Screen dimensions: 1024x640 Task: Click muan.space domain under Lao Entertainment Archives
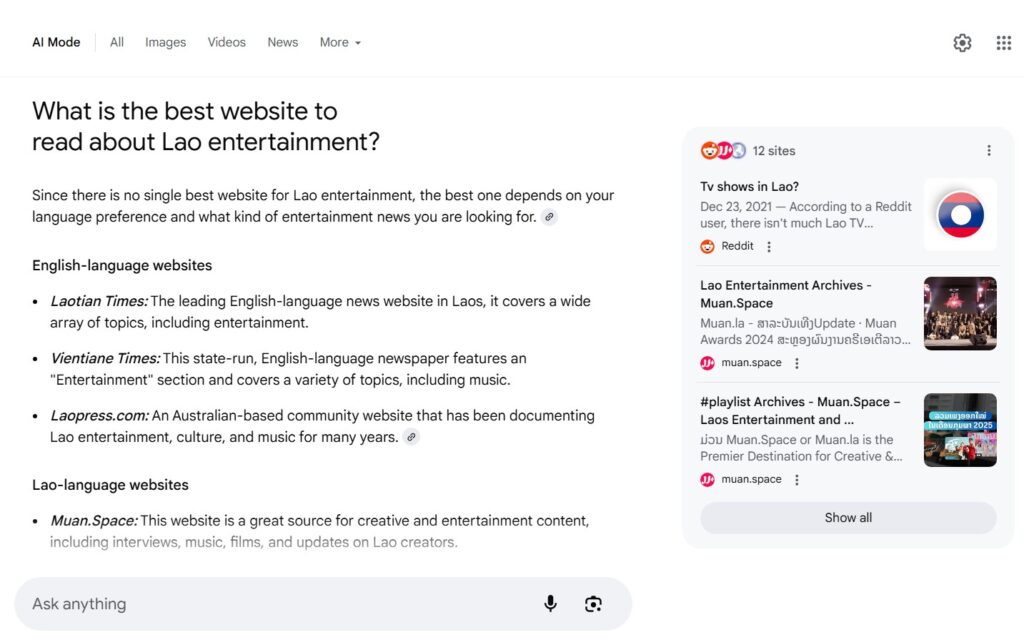[x=751, y=363]
